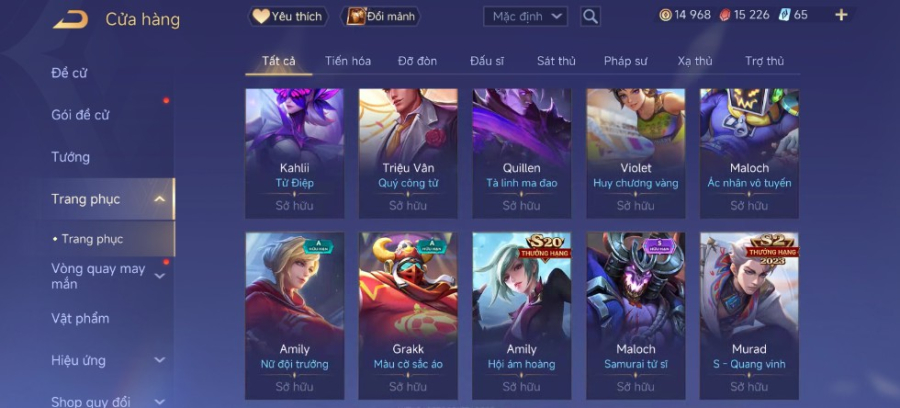Screen dimensions: 900x408
Task: Click the blue voucher balance icon
Action: point(785,15)
